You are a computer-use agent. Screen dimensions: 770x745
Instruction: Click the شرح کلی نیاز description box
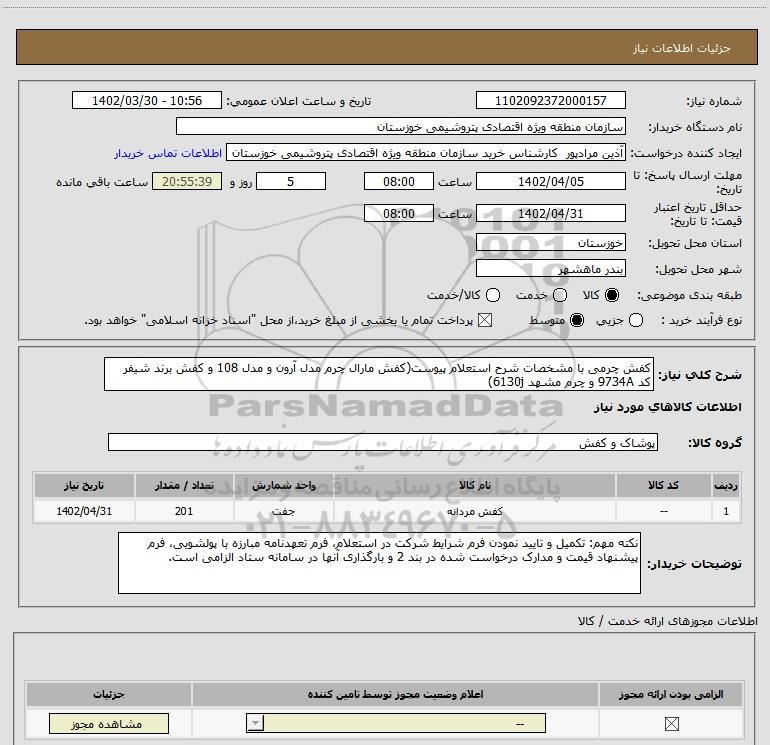point(379,375)
